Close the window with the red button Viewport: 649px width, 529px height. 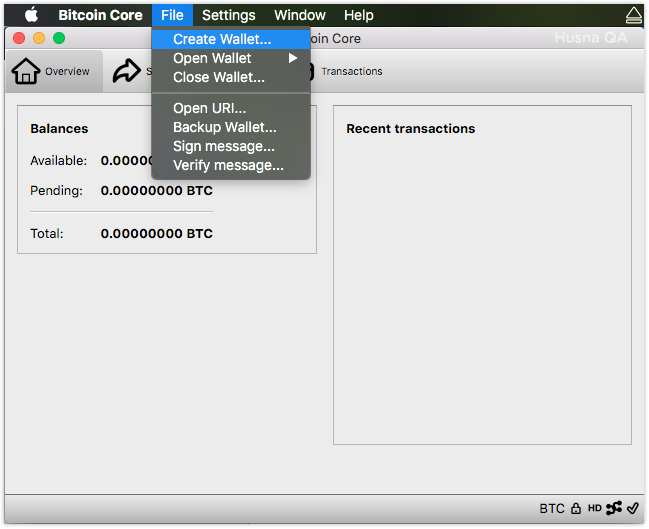click(19, 38)
